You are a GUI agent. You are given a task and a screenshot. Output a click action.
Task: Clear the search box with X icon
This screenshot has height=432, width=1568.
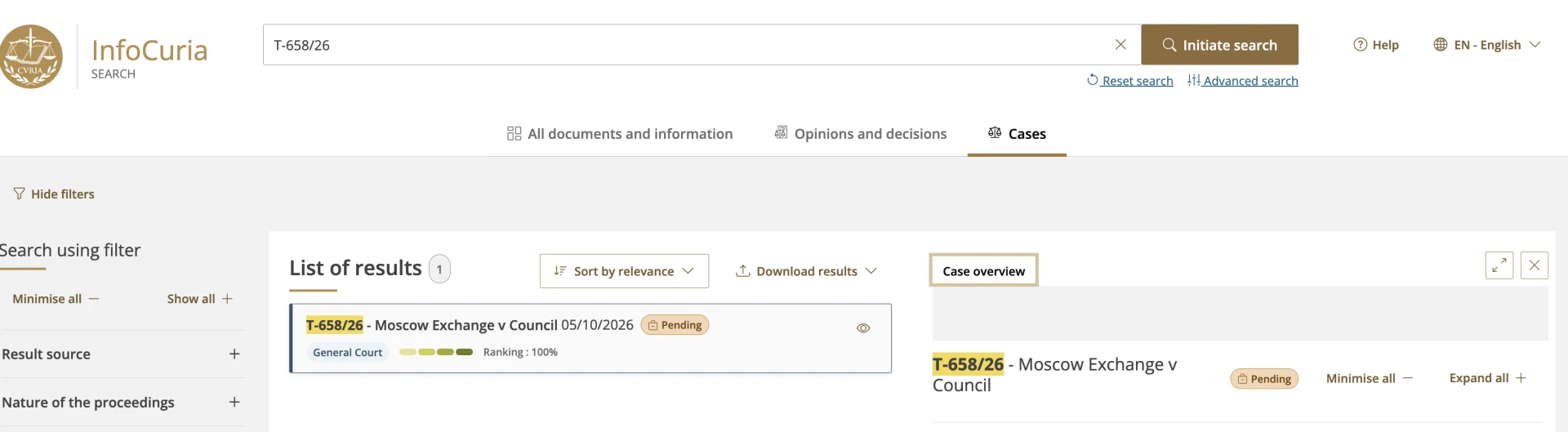pos(1120,45)
